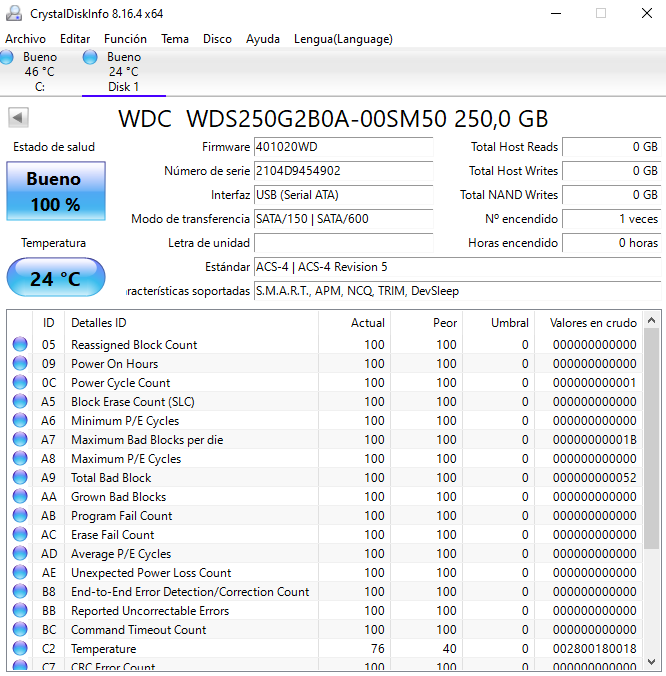
Task: Open the Tema menu
Action: tap(175, 39)
